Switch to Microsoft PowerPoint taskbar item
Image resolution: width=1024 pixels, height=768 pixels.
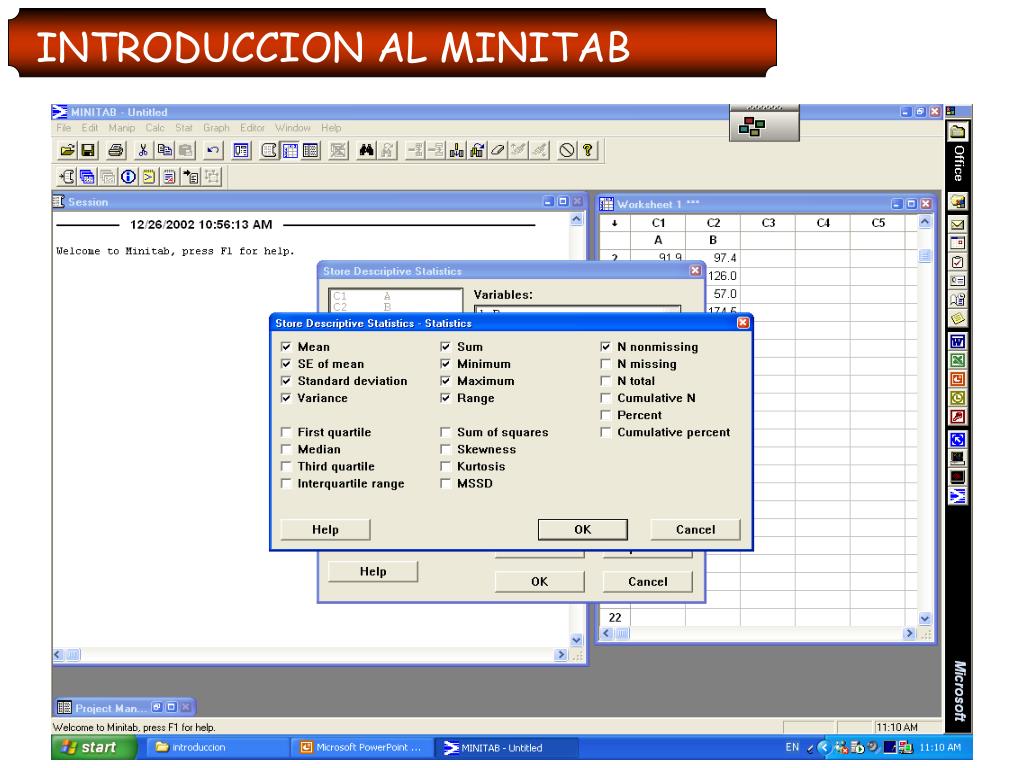tap(361, 747)
